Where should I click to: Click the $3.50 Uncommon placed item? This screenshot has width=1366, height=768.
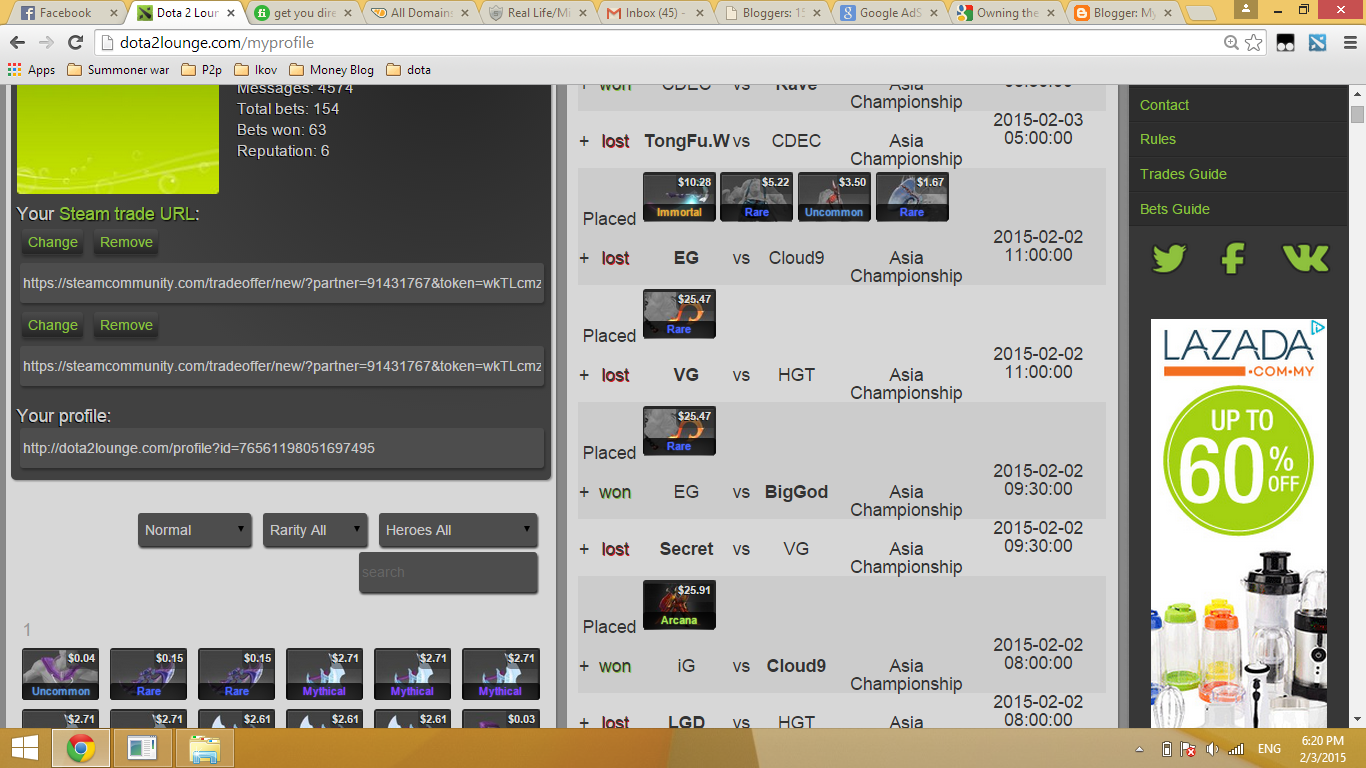tap(834, 197)
